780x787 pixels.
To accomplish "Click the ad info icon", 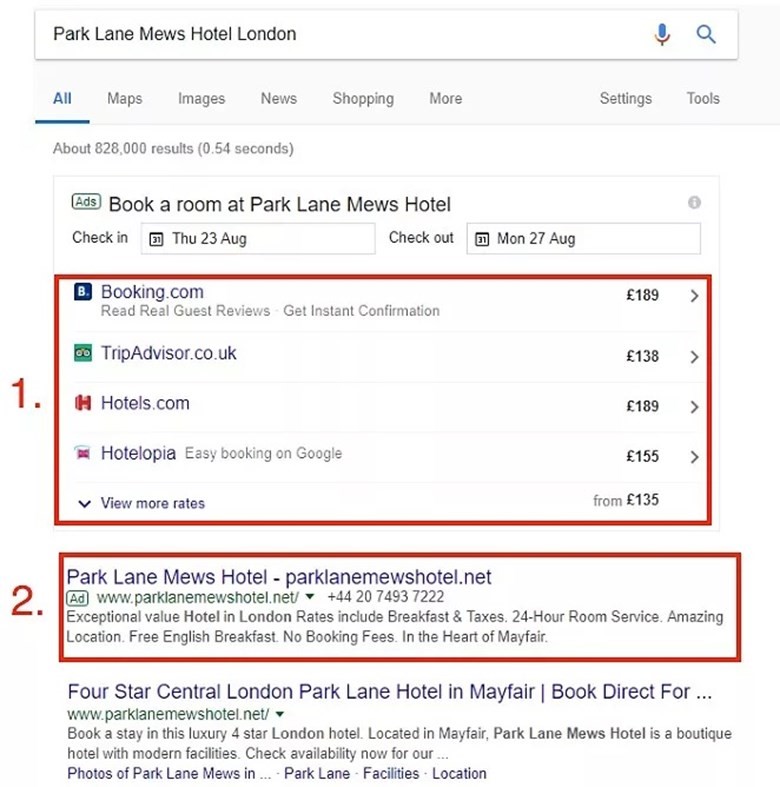I will coord(694,203).
